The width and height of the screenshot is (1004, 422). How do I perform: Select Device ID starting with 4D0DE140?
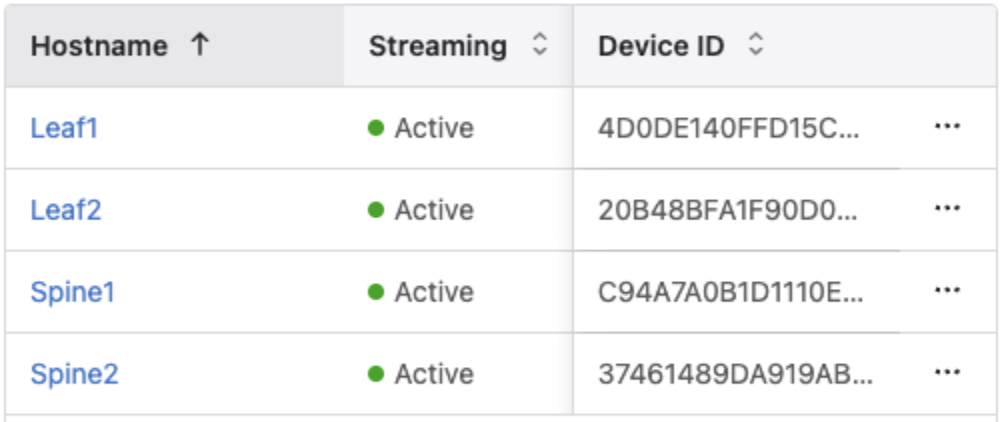pos(728,128)
